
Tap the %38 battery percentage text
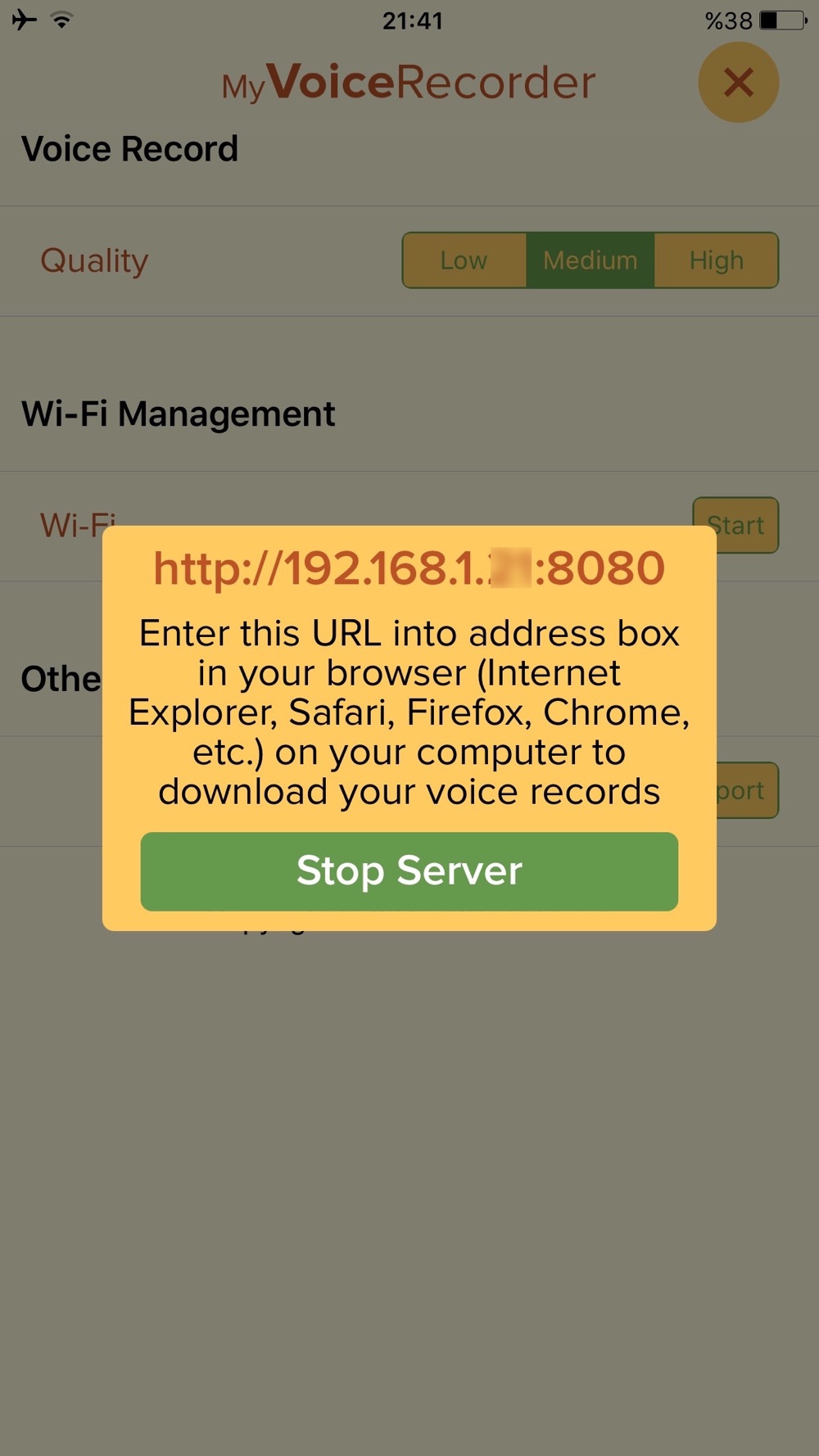728,20
